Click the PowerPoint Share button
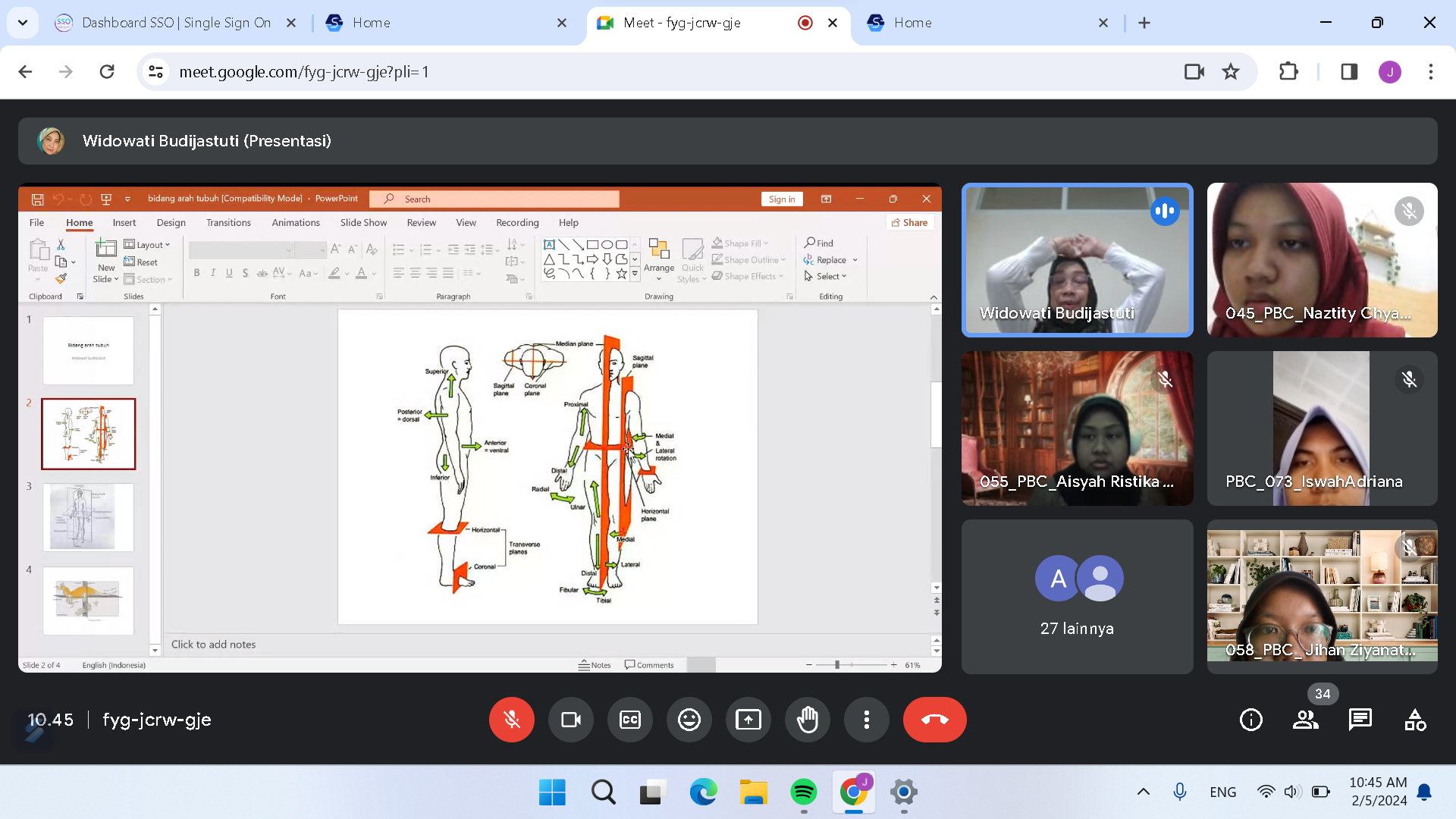Viewport: 1456px width, 819px height. tap(910, 222)
